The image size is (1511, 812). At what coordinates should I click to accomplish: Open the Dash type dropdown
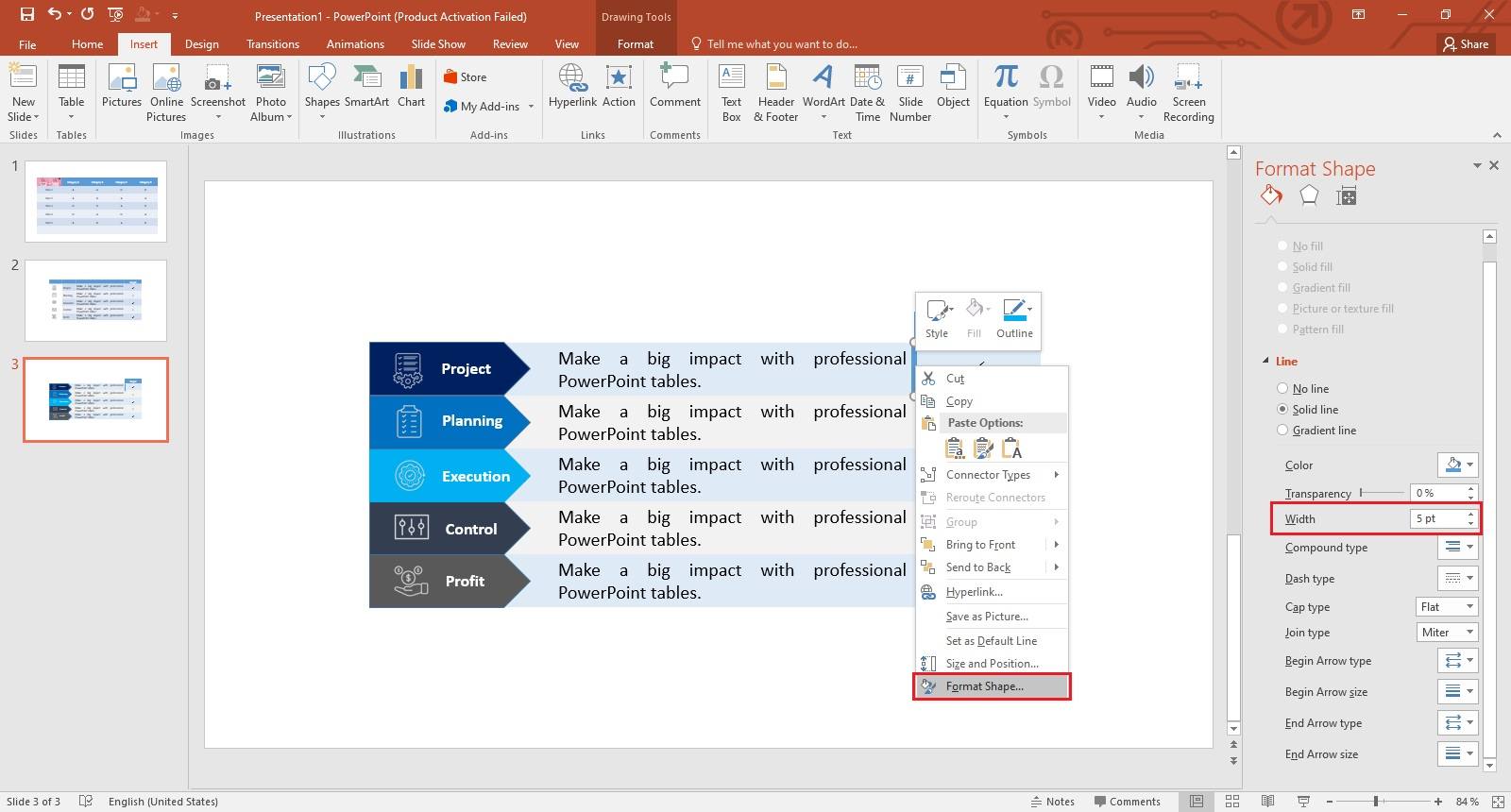coord(1457,578)
